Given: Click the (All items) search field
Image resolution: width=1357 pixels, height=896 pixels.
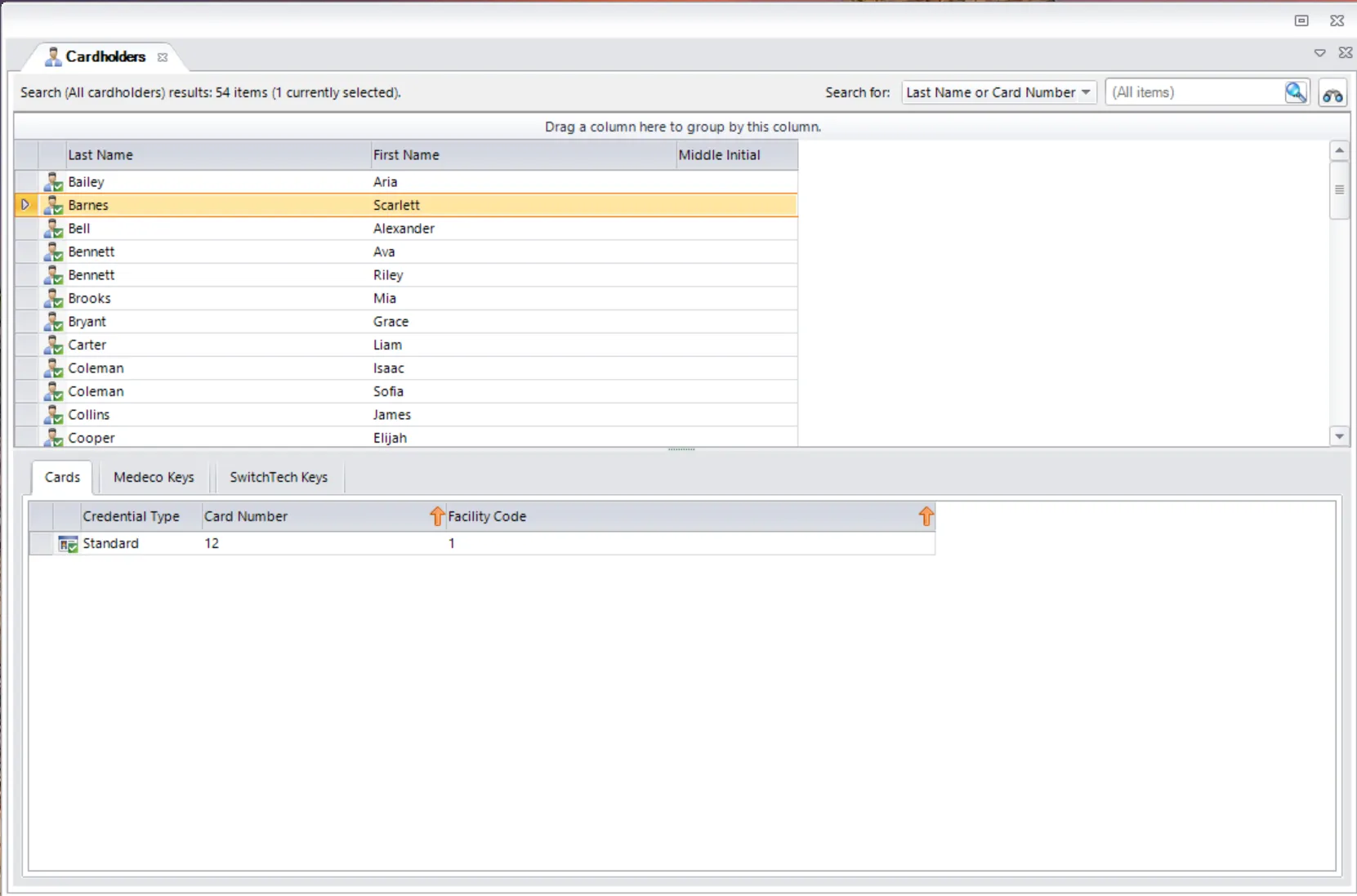Looking at the screenshot, I should 1195,92.
